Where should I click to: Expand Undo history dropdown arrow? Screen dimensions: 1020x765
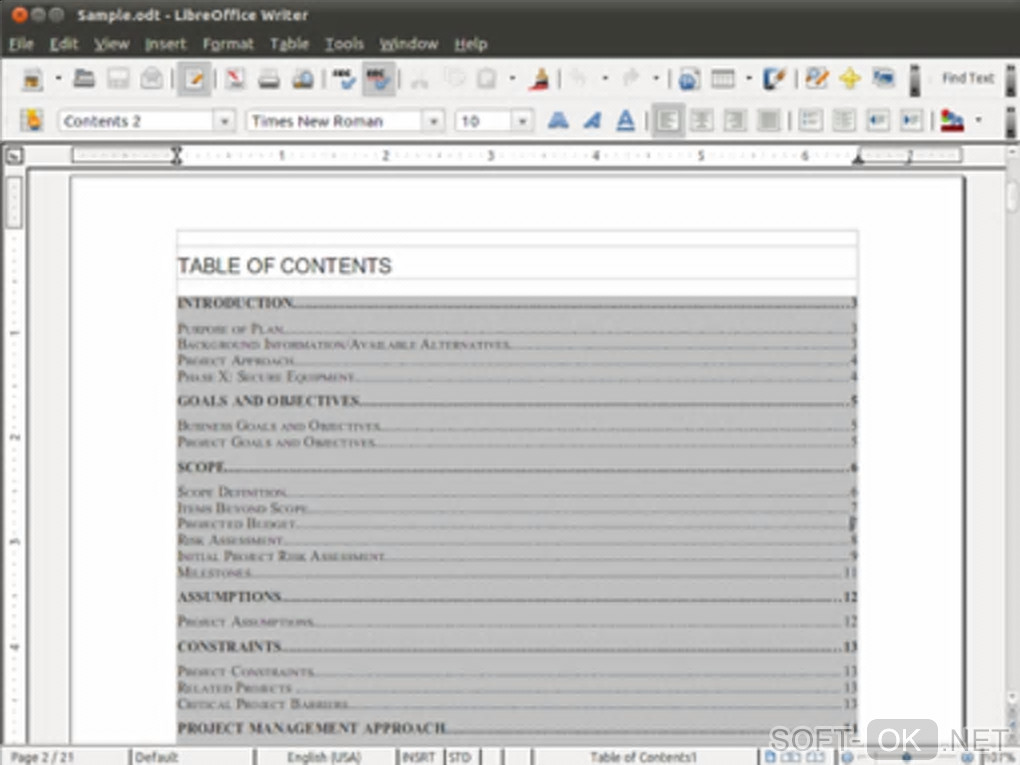click(x=605, y=79)
